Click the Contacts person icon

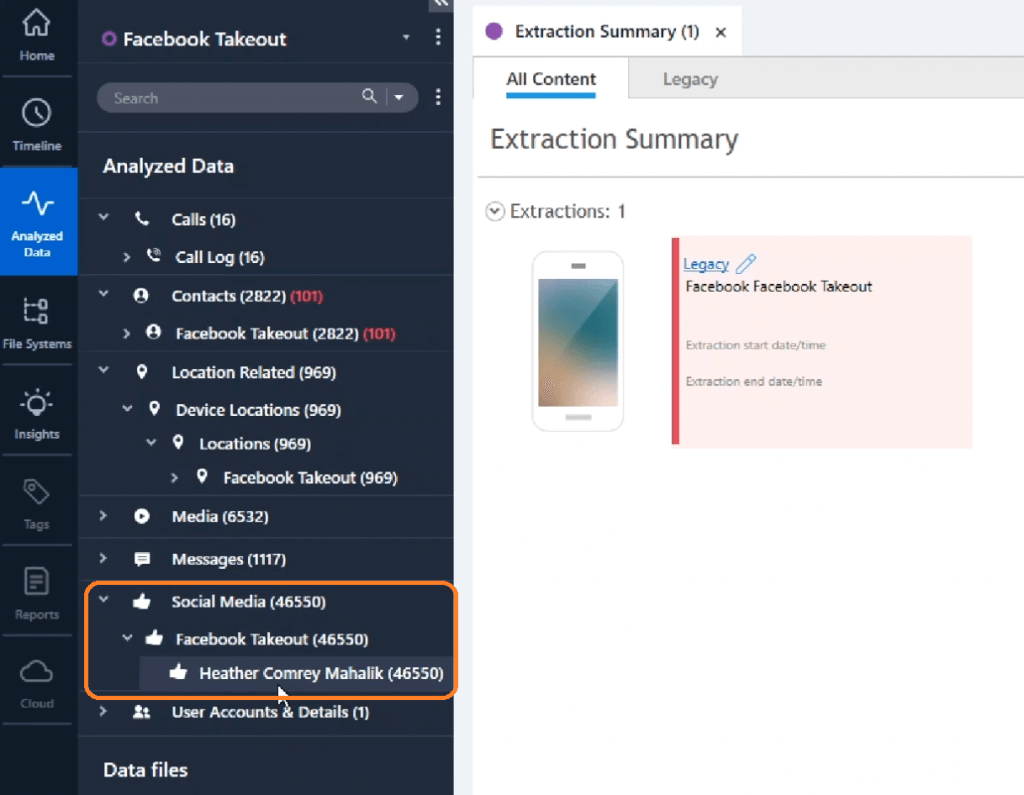pos(140,295)
